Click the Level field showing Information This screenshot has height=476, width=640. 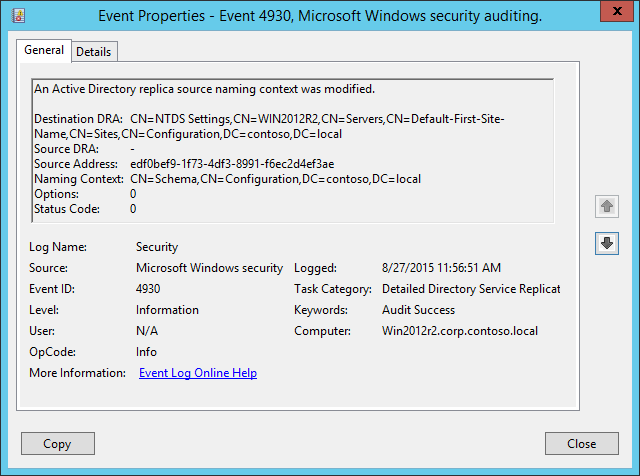[x=167, y=310]
